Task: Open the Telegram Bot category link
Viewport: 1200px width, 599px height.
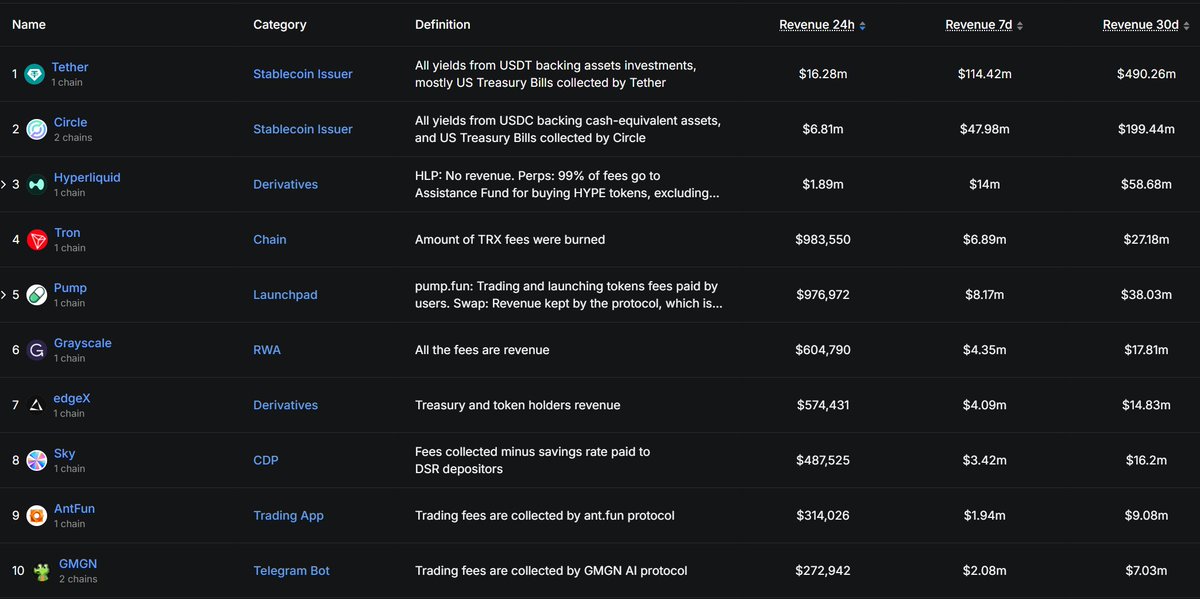Action: click(x=291, y=571)
